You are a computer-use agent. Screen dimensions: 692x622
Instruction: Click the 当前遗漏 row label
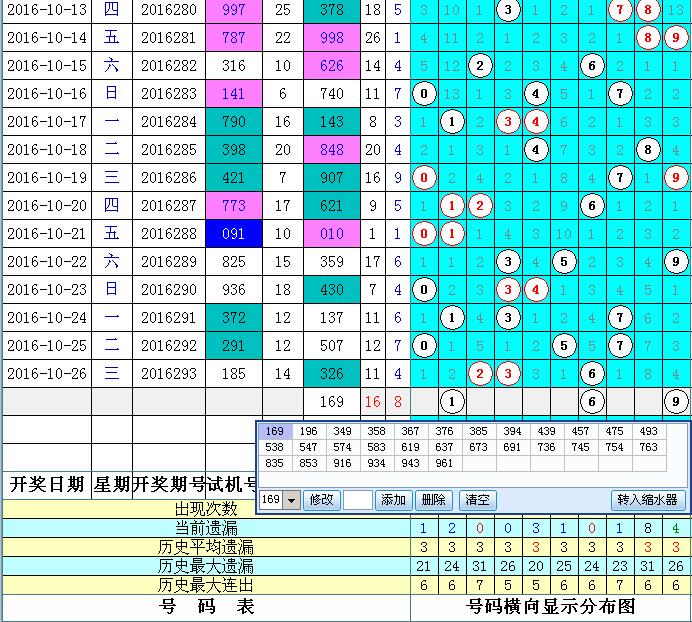pyautogui.click(x=207, y=528)
